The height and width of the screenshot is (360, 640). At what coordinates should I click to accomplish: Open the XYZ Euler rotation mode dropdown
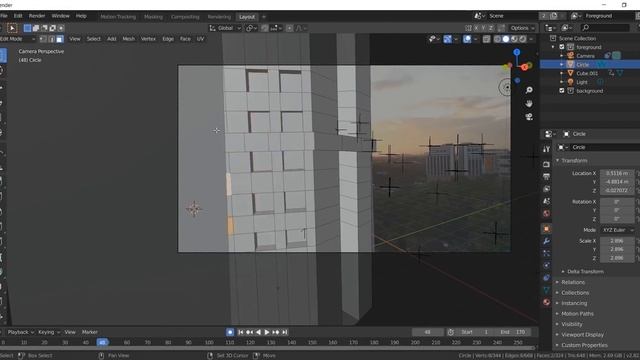click(618, 230)
